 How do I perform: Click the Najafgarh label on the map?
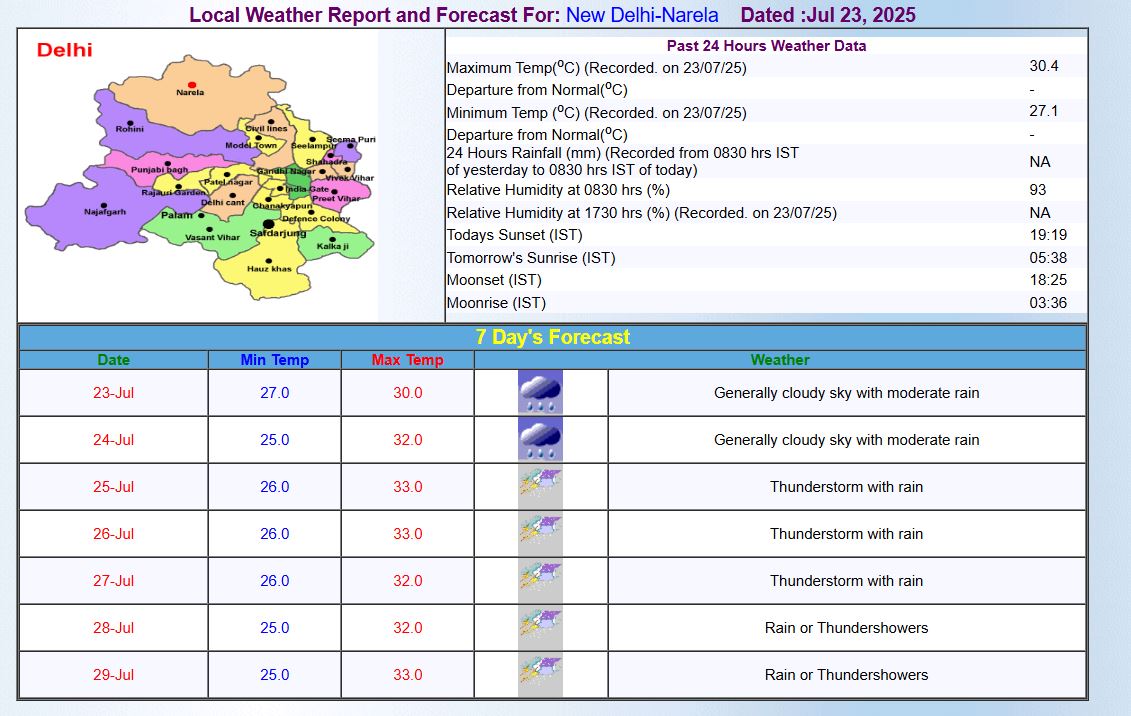point(105,212)
